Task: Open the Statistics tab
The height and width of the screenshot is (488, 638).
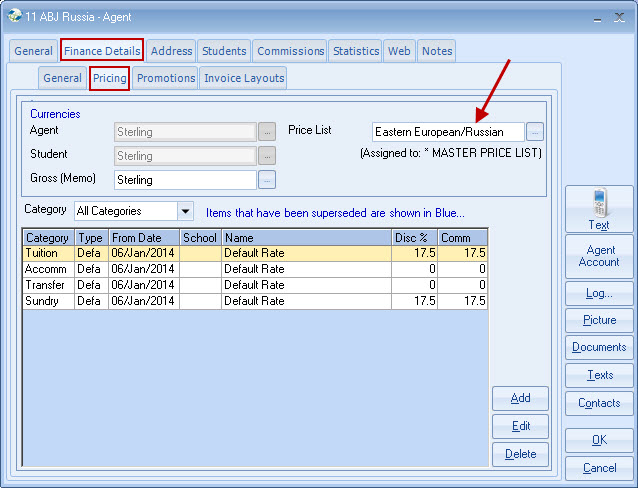Action: click(356, 51)
